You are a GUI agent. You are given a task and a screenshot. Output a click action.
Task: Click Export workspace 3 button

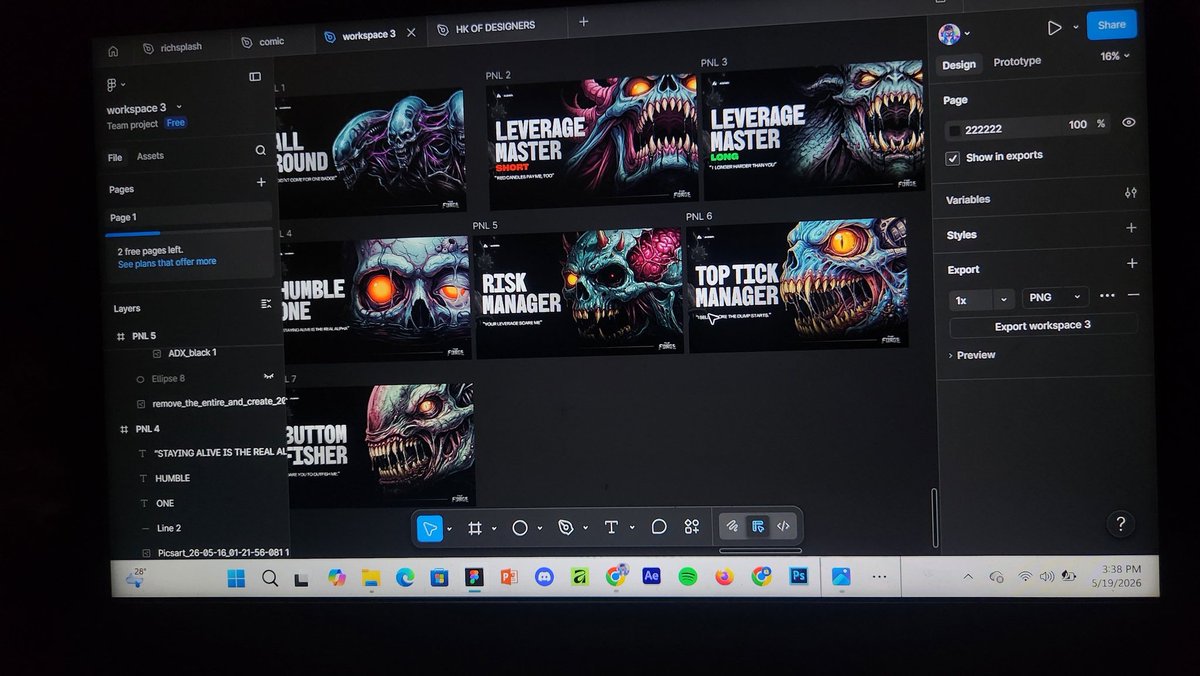point(1043,326)
